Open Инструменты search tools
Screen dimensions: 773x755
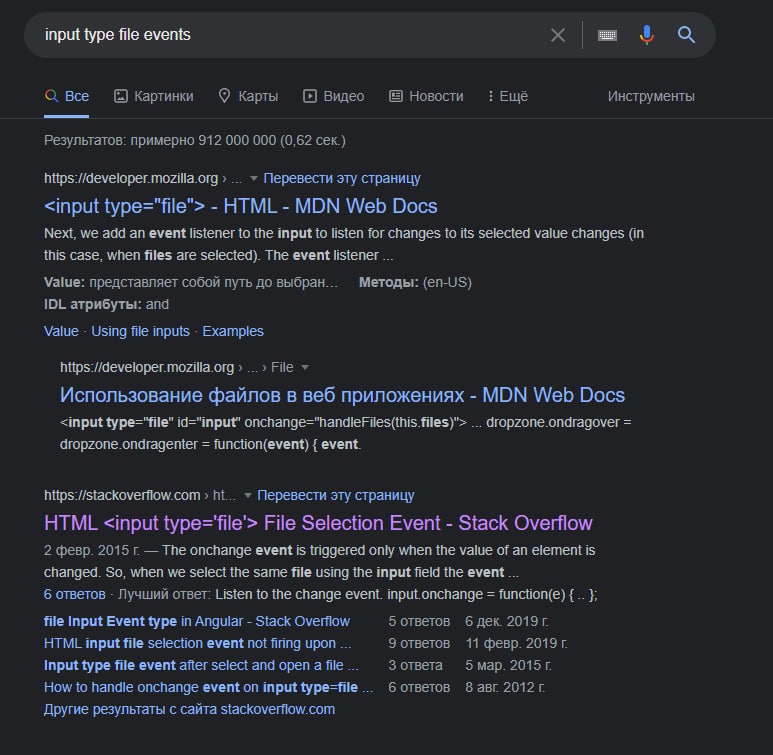pyautogui.click(x=651, y=96)
